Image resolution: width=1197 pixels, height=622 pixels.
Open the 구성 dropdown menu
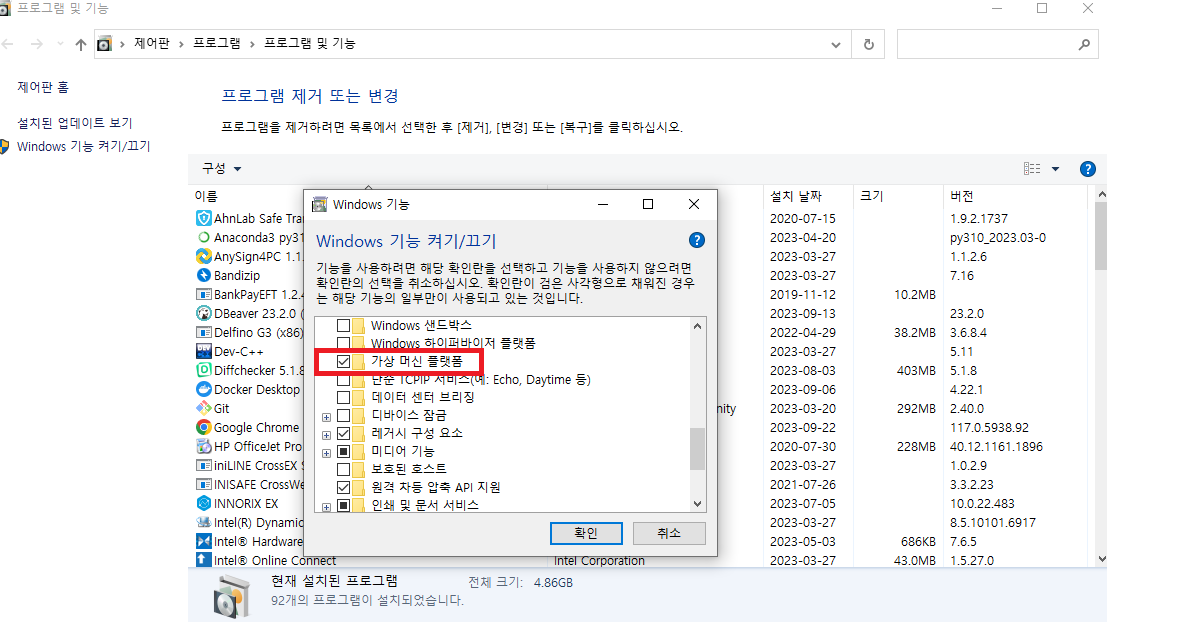(221, 169)
